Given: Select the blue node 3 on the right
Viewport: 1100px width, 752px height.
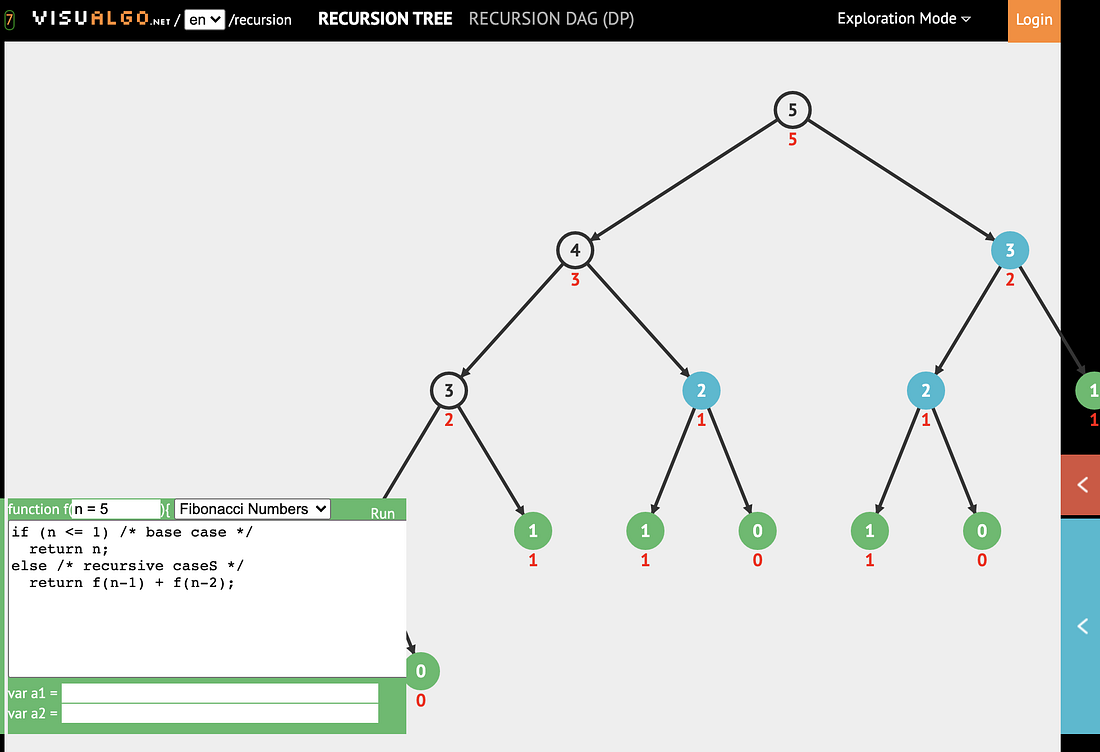Looking at the screenshot, I should 1009,250.
